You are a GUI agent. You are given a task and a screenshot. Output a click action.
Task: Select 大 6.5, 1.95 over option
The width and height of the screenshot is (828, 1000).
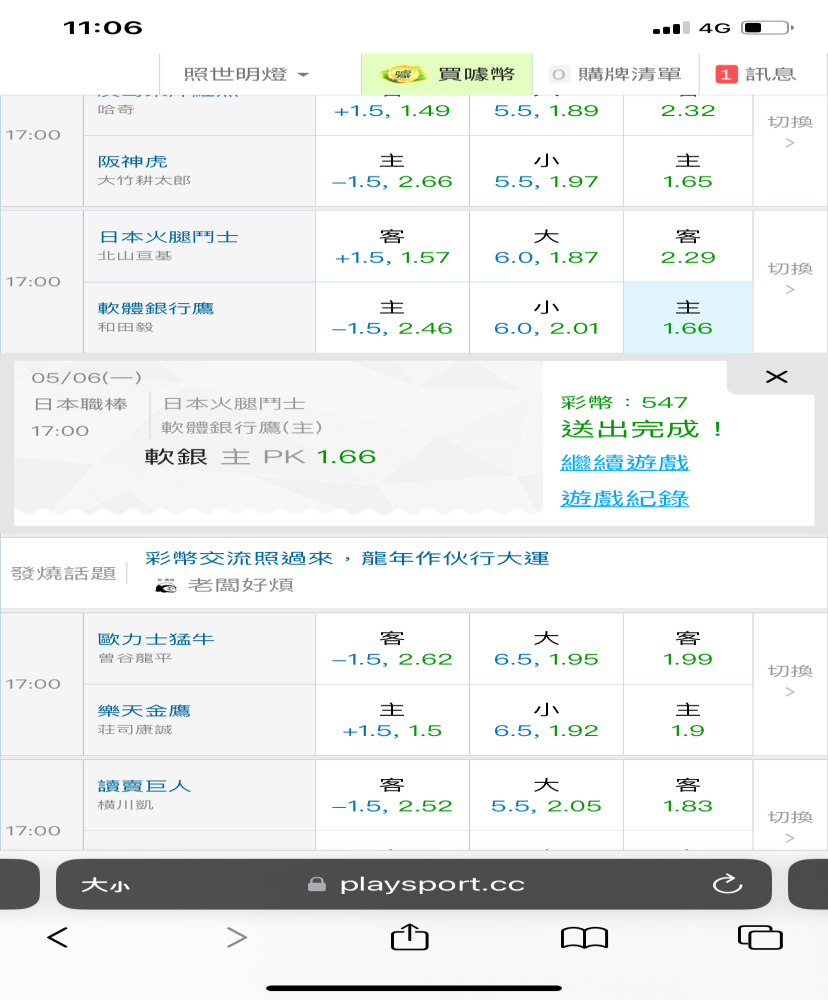pos(547,649)
